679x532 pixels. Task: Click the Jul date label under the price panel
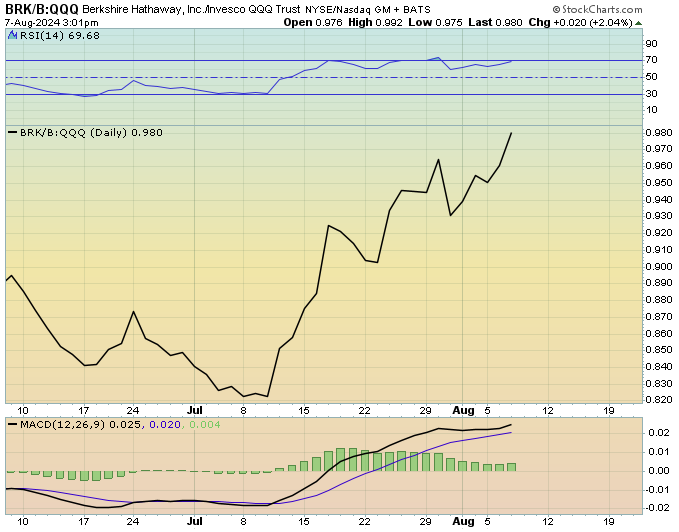coord(195,410)
